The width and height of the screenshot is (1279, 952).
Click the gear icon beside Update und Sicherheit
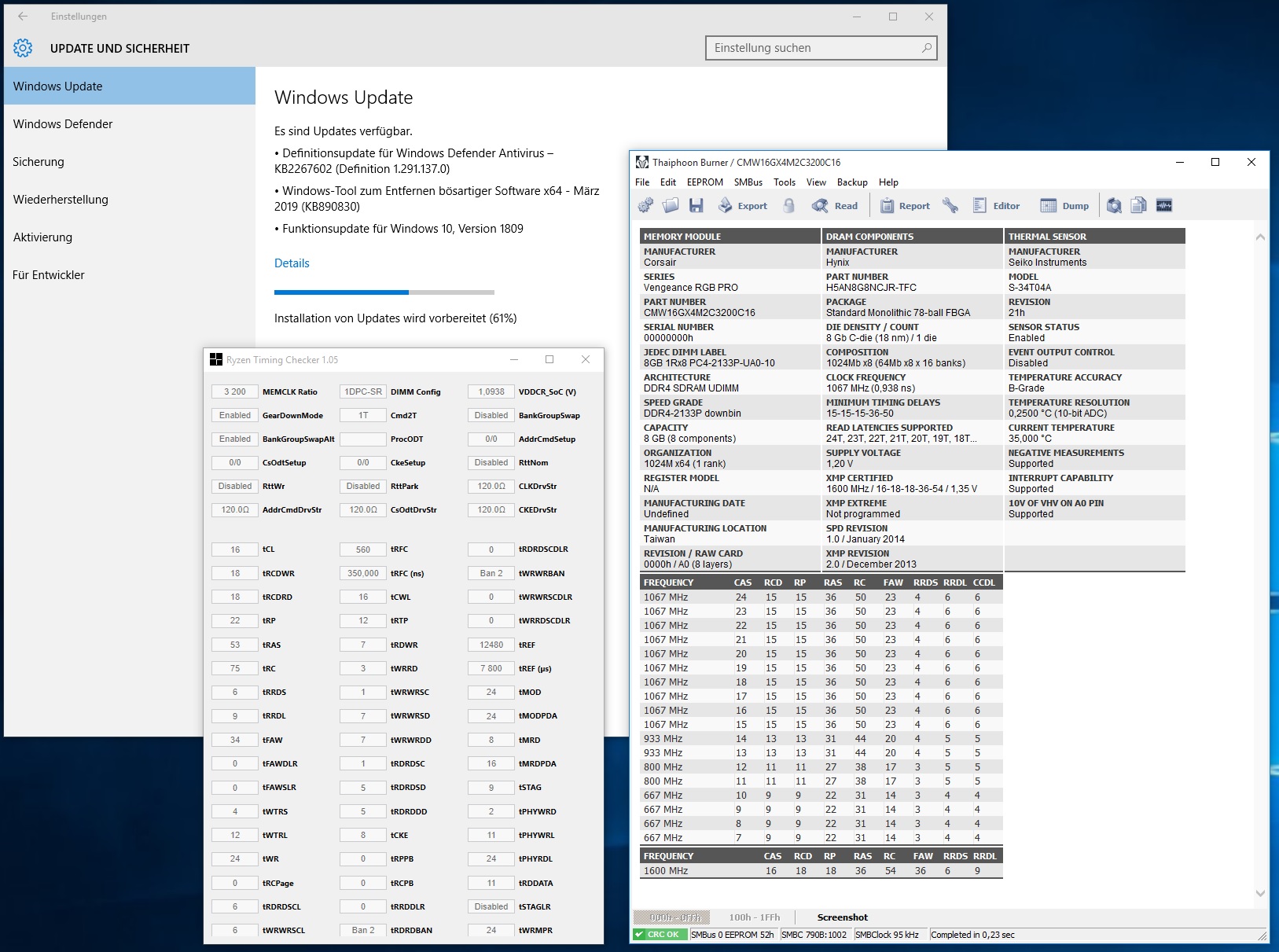pyautogui.click(x=23, y=48)
